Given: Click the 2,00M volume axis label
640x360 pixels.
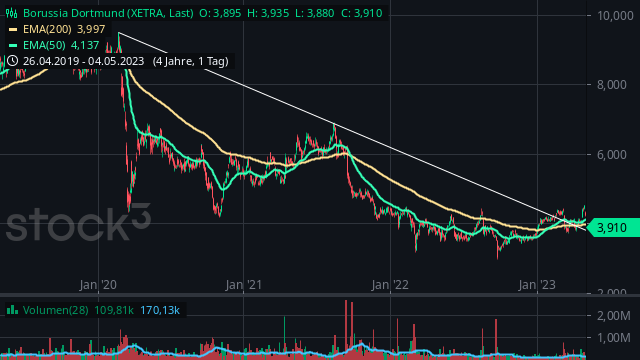Looking at the screenshot, I should [x=614, y=316].
